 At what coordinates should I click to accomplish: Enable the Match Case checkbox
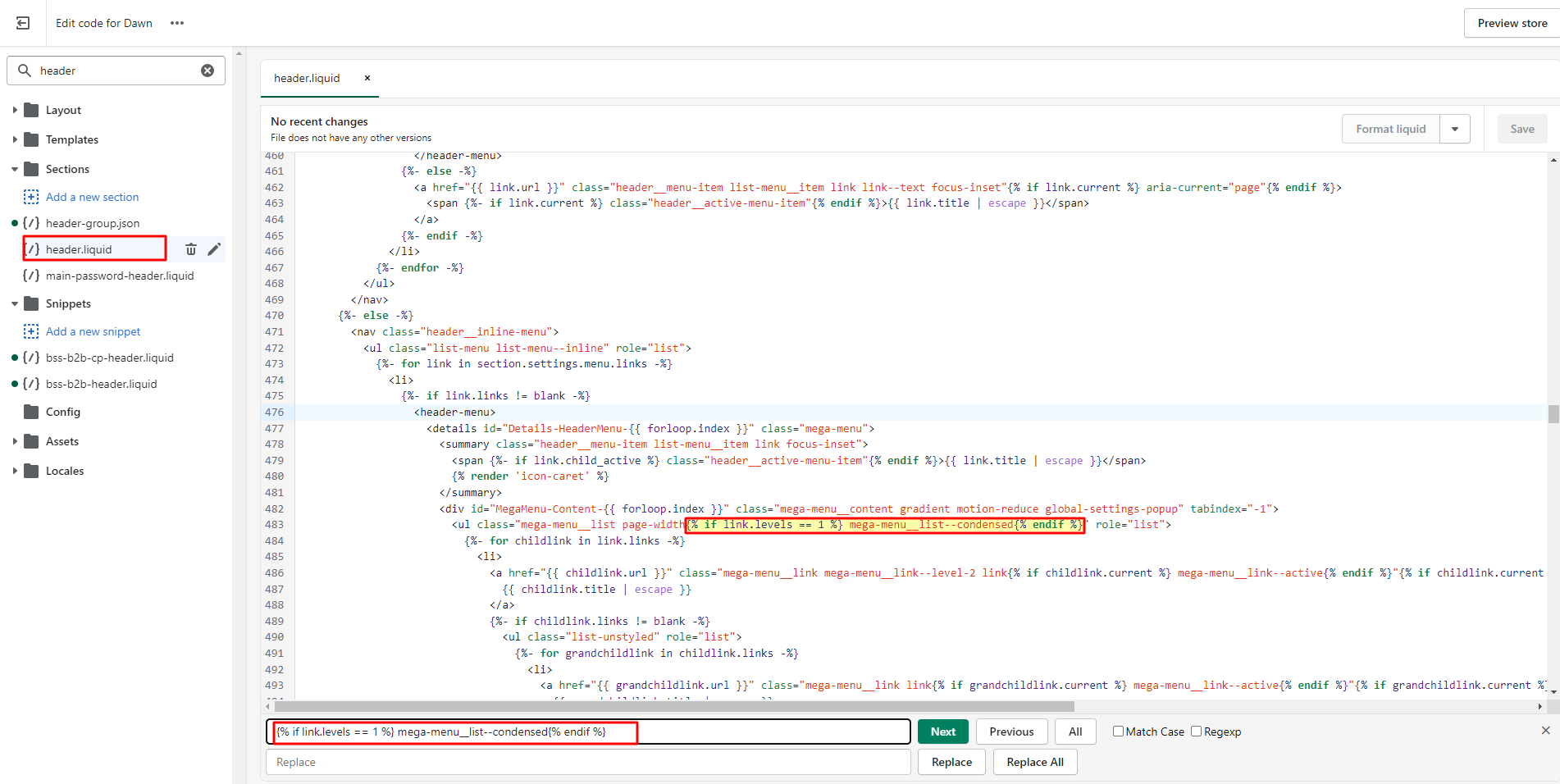(1118, 732)
